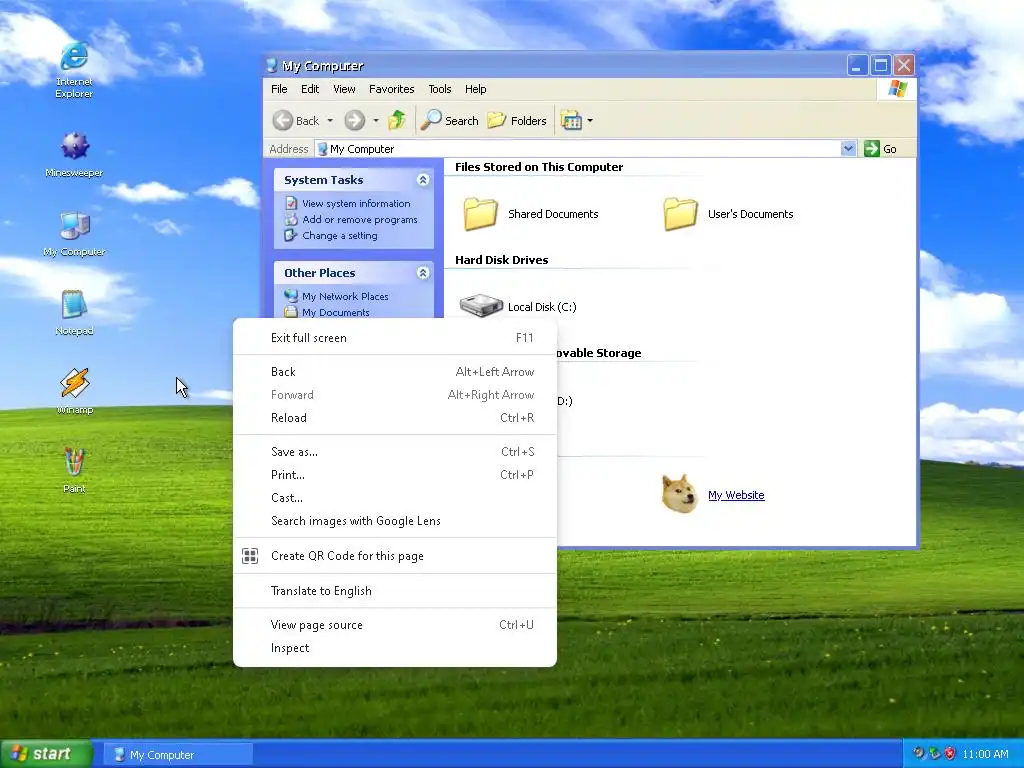This screenshot has width=1024, height=768.
Task: Select View page source
Action: tap(395, 625)
